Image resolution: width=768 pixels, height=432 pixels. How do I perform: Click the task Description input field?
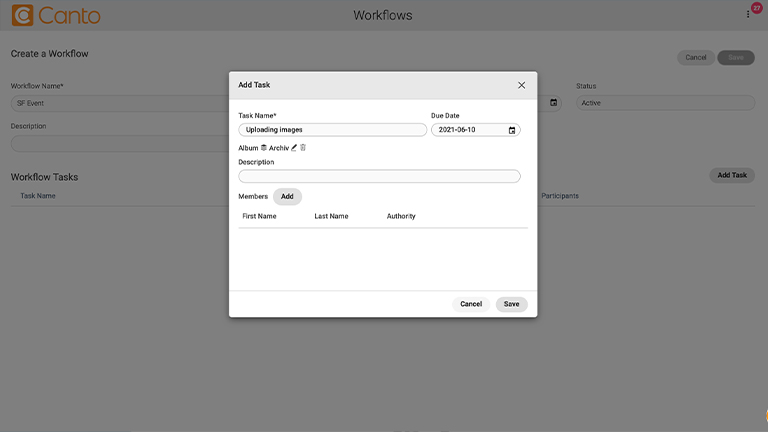pyautogui.click(x=379, y=176)
